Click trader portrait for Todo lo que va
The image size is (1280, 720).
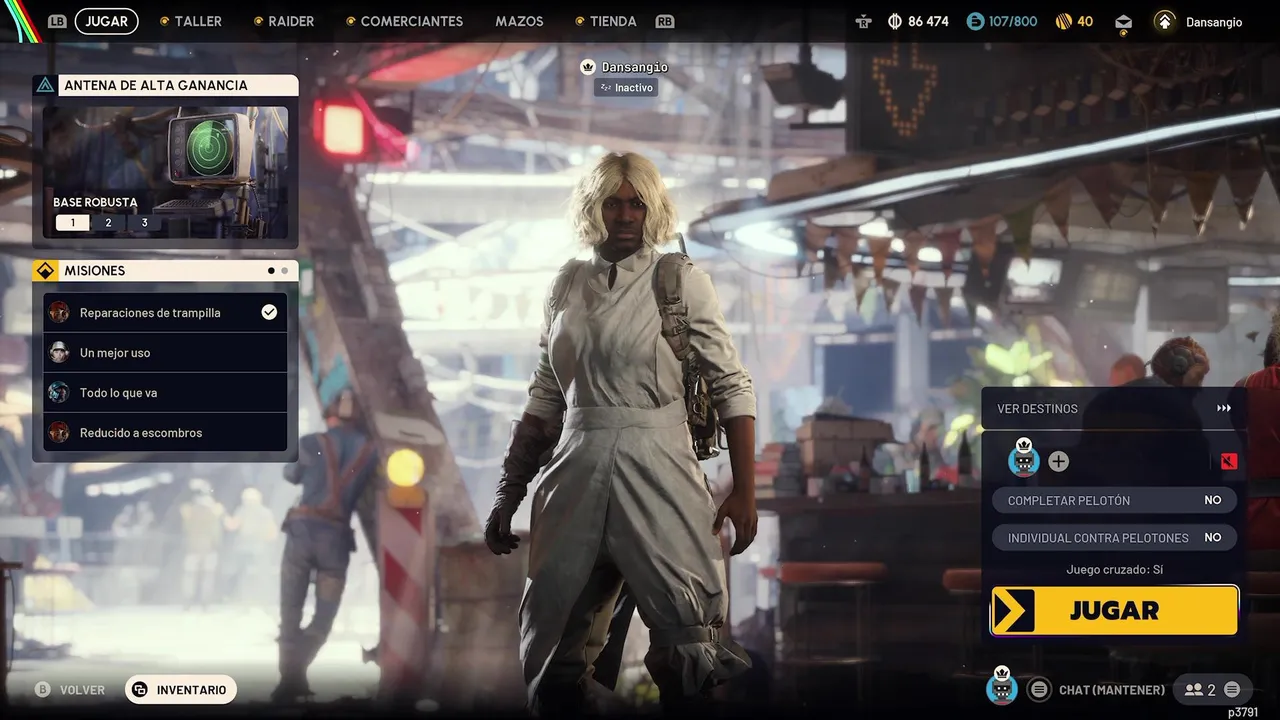point(59,392)
